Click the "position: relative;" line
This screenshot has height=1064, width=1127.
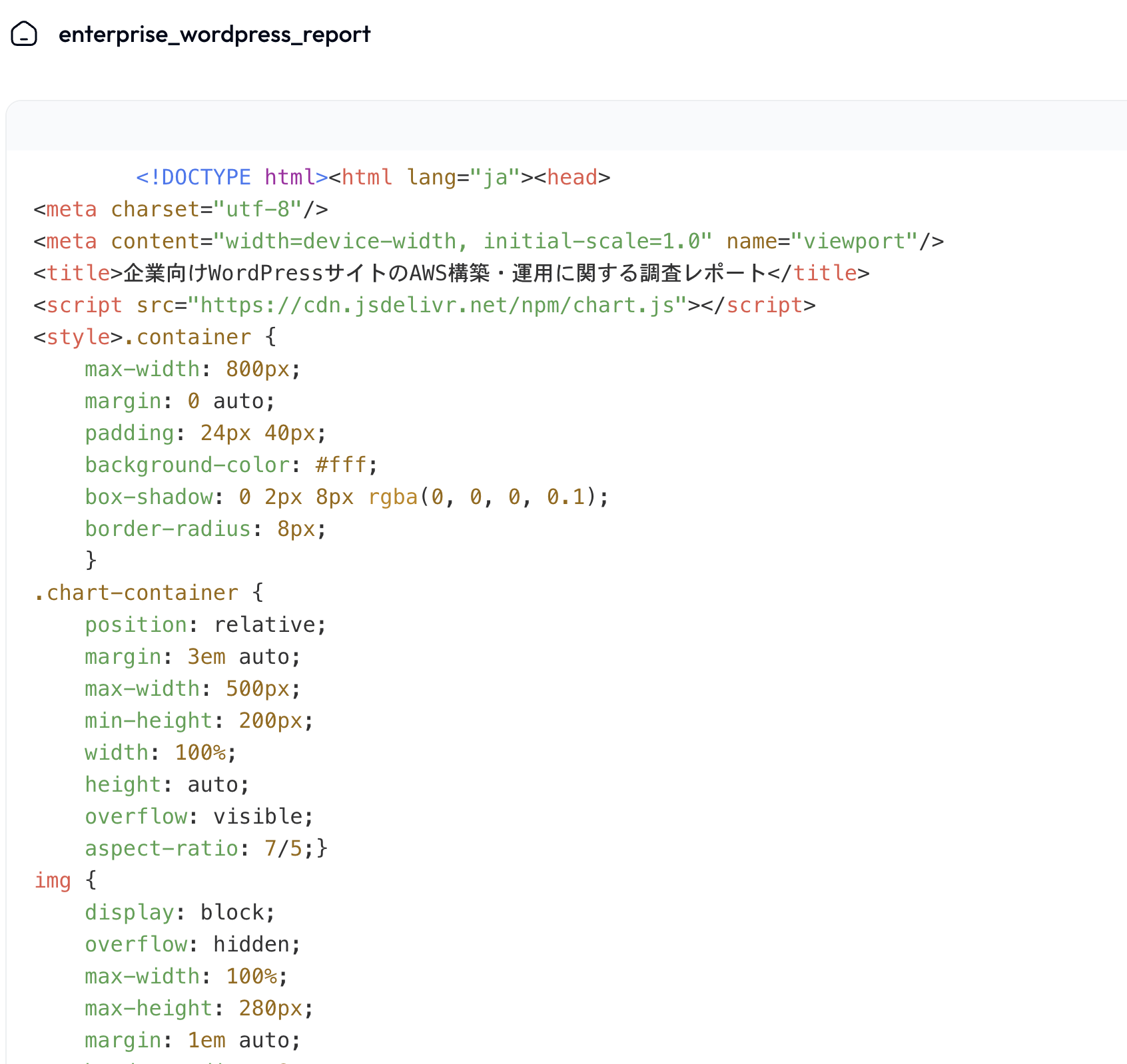206,625
